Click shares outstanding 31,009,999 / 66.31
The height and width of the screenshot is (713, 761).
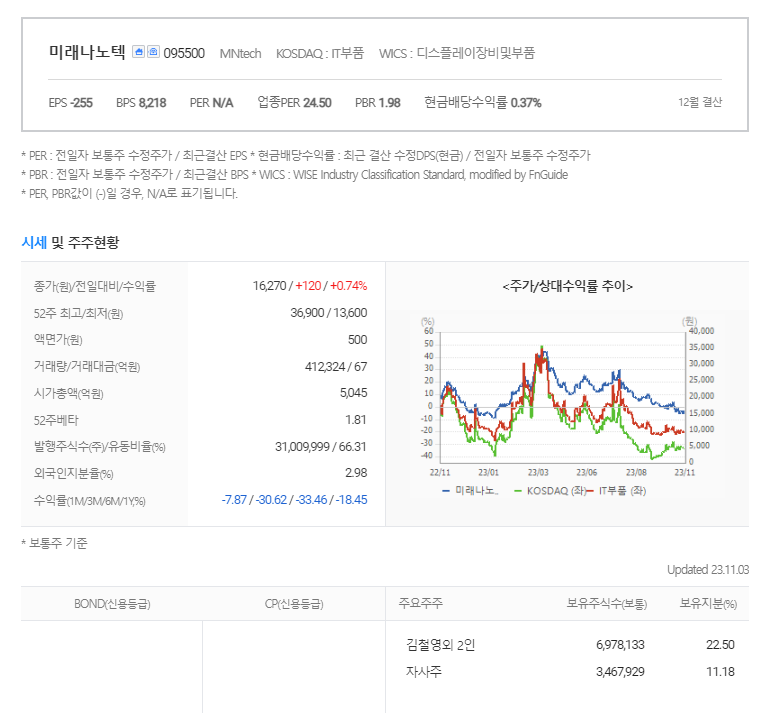pyautogui.click(x=320, y=447)
